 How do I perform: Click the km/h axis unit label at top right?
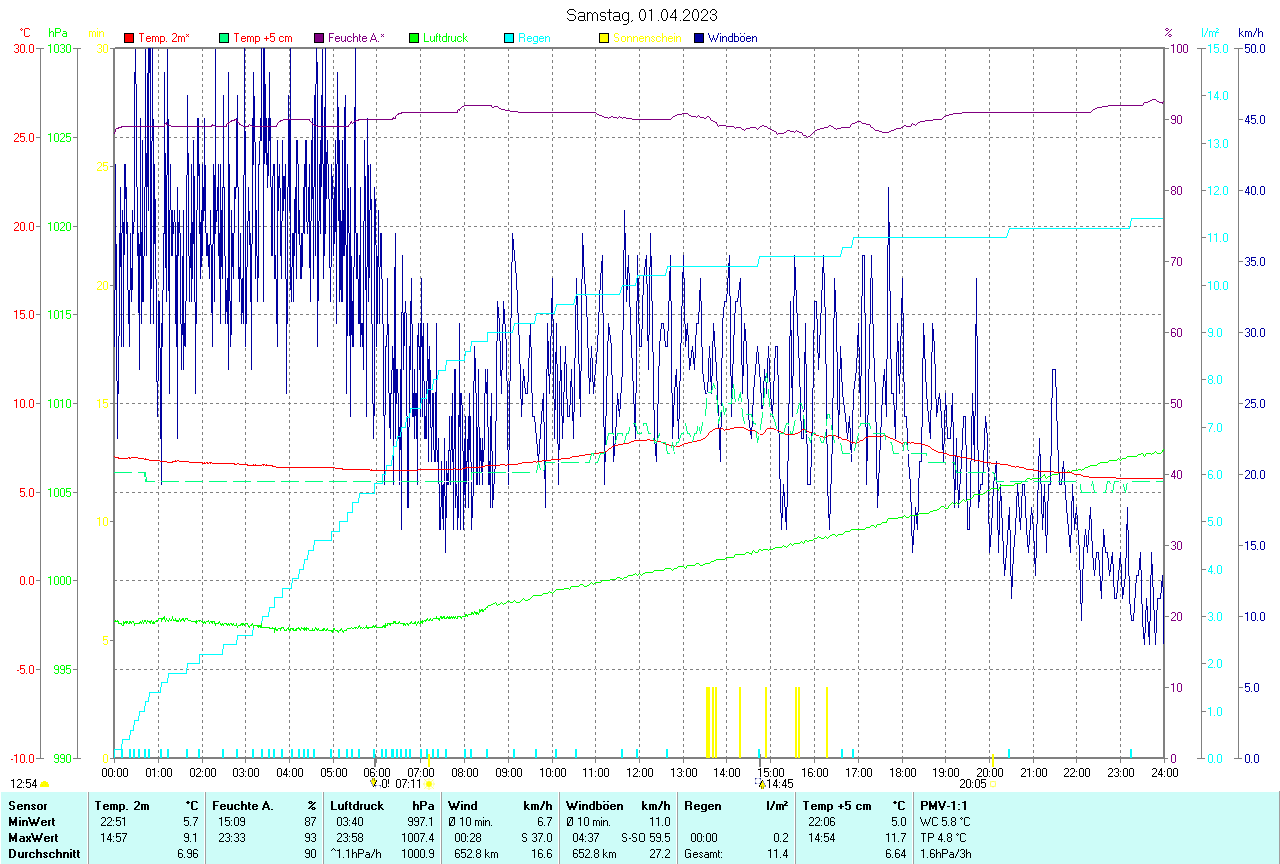pyautogui.click(x=1251, y=33)
